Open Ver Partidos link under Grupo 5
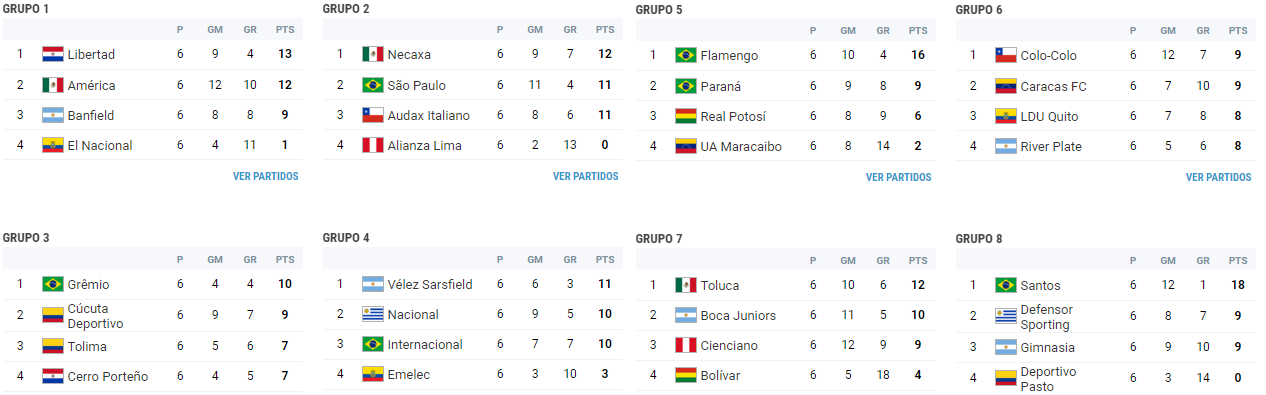Viewport: 1266px width, 395px height. (x=899, y=177)
